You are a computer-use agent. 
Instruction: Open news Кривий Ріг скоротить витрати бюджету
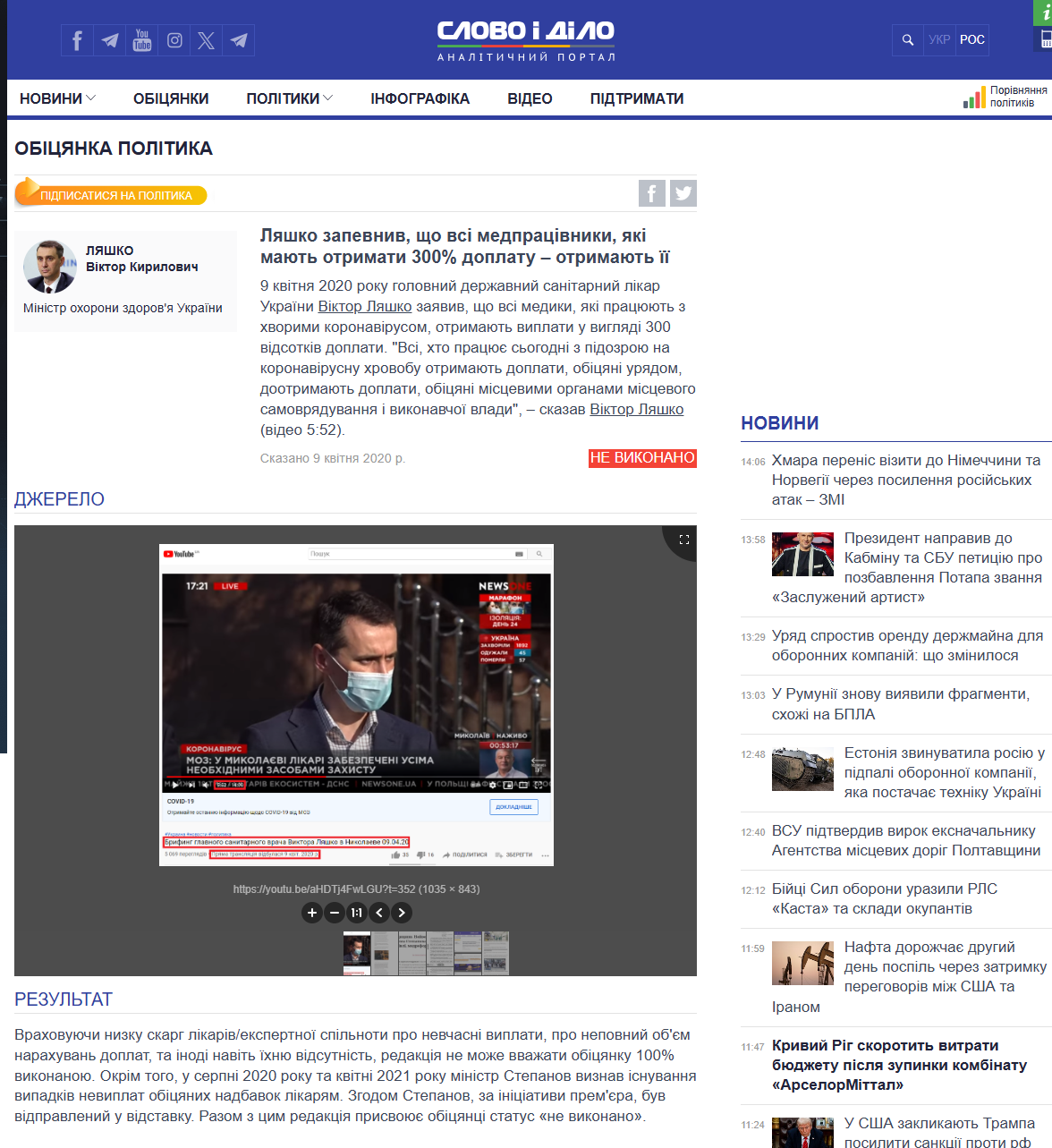pos(899,1065)
